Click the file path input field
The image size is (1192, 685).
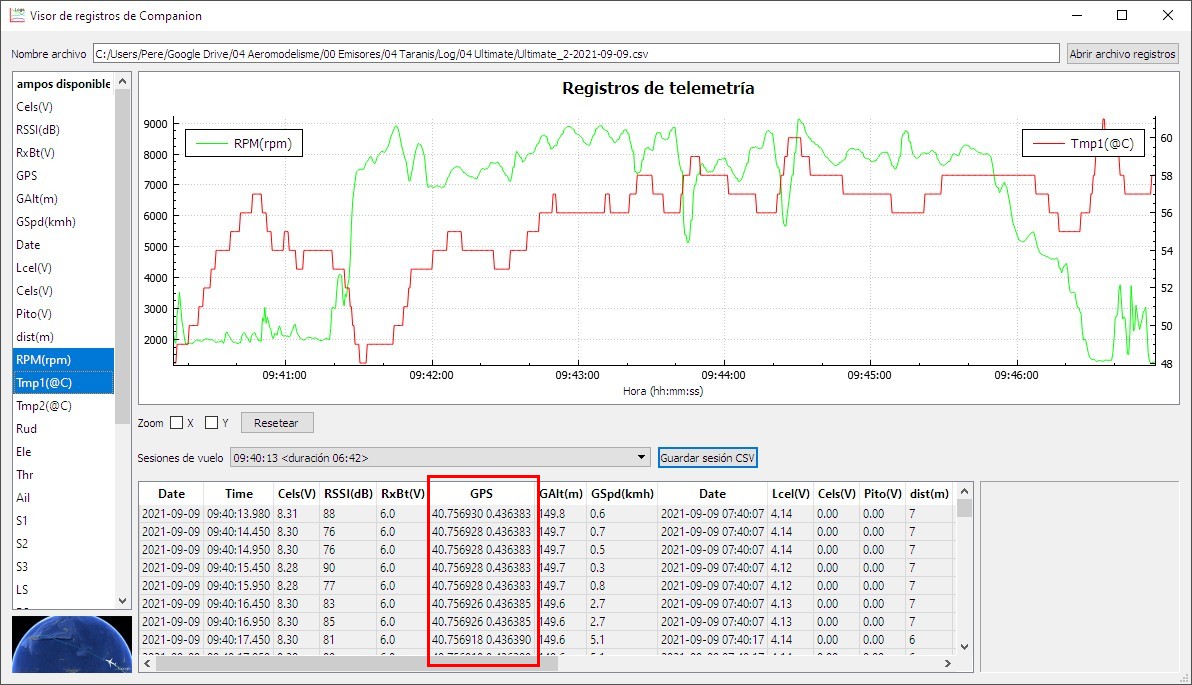pyautogui.click(x=575, y=54)
